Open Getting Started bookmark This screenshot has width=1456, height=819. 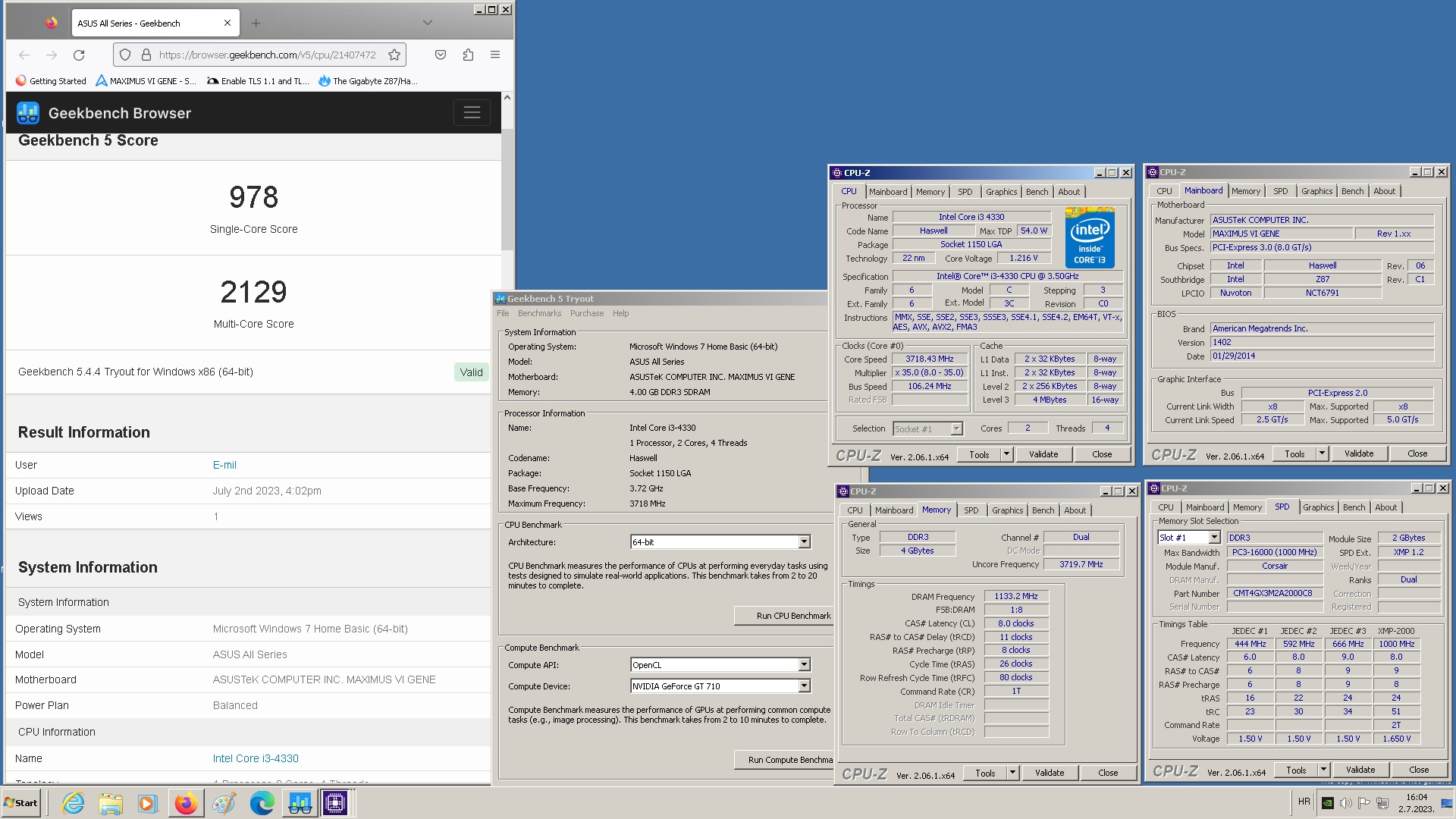(51, 81)
